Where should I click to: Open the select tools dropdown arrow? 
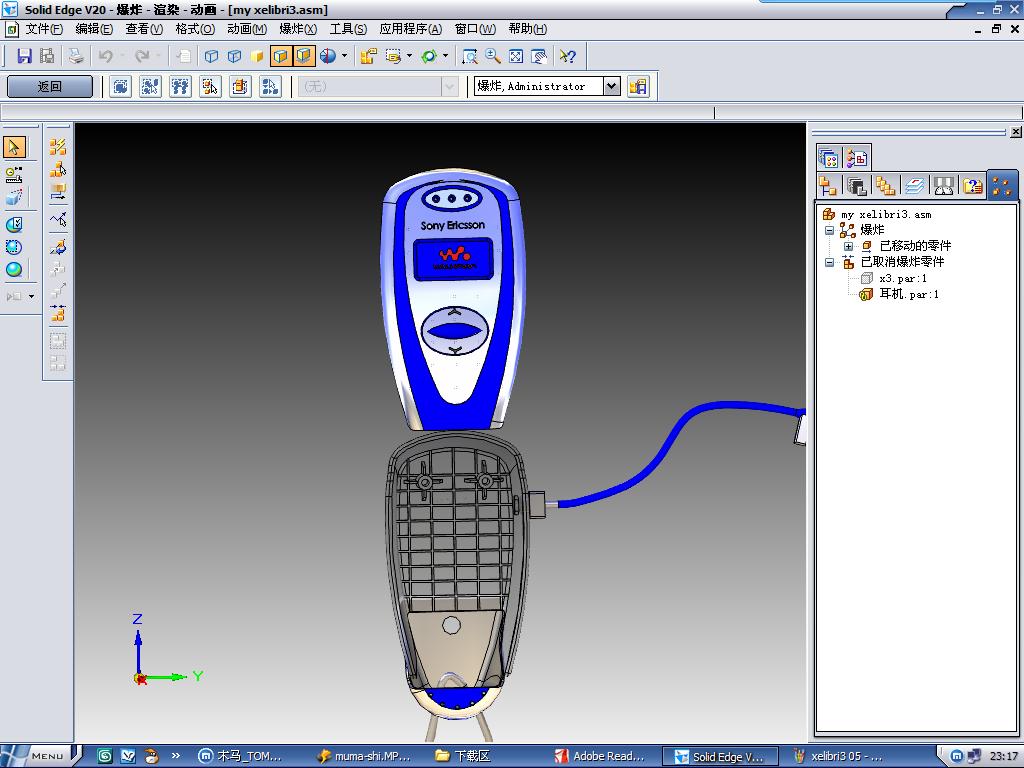click(409, 56)
